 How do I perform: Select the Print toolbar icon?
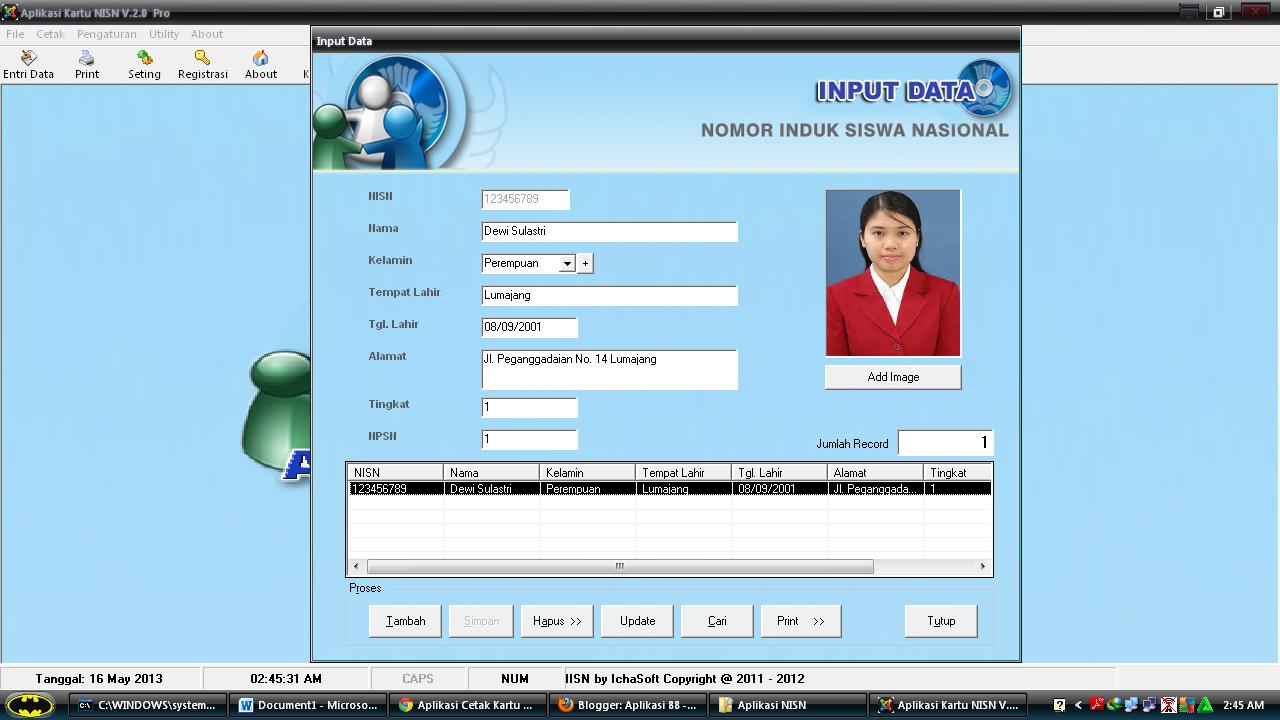point(86,64)
